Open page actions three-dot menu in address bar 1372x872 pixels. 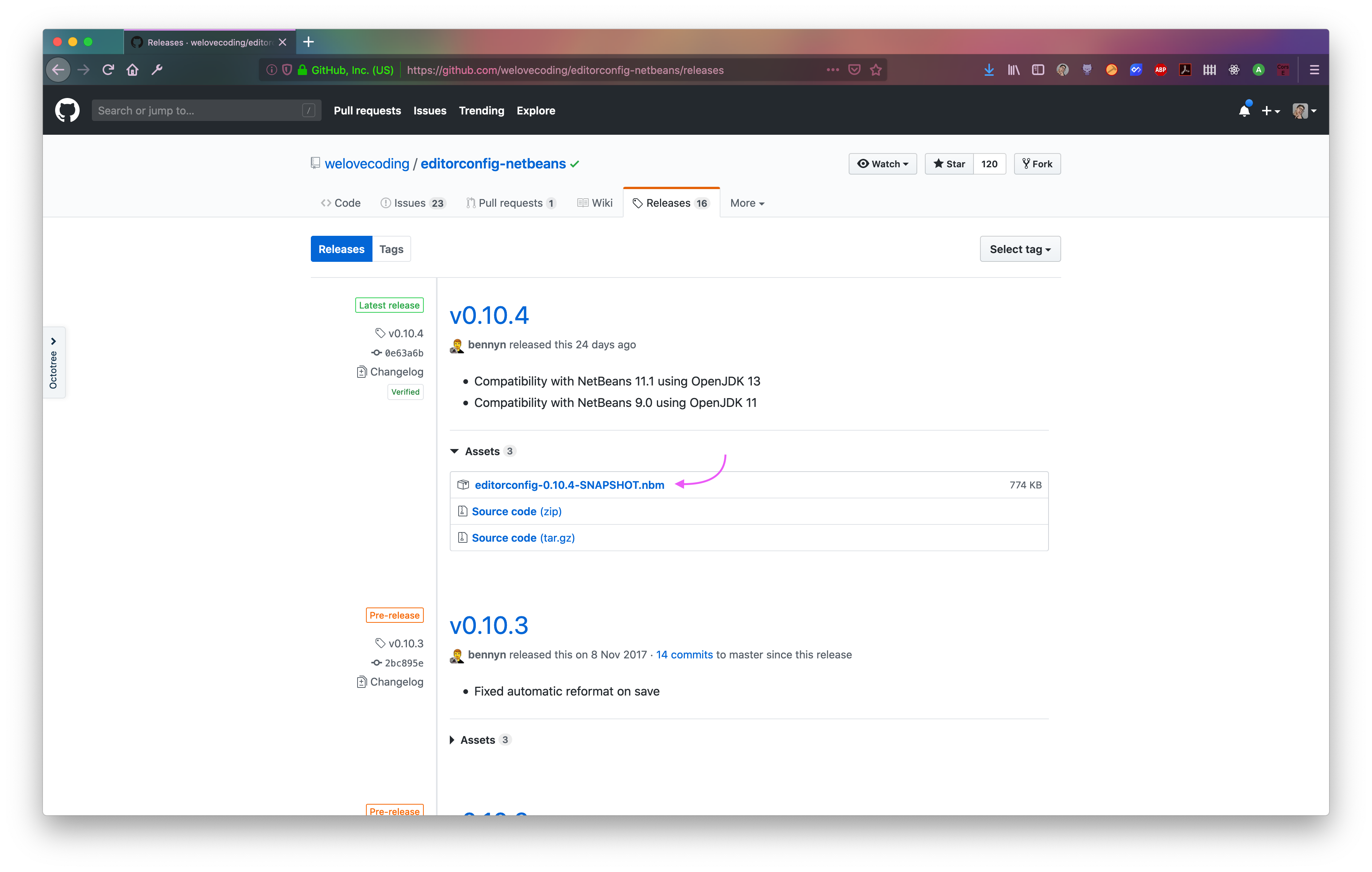[x=833, y=70]
